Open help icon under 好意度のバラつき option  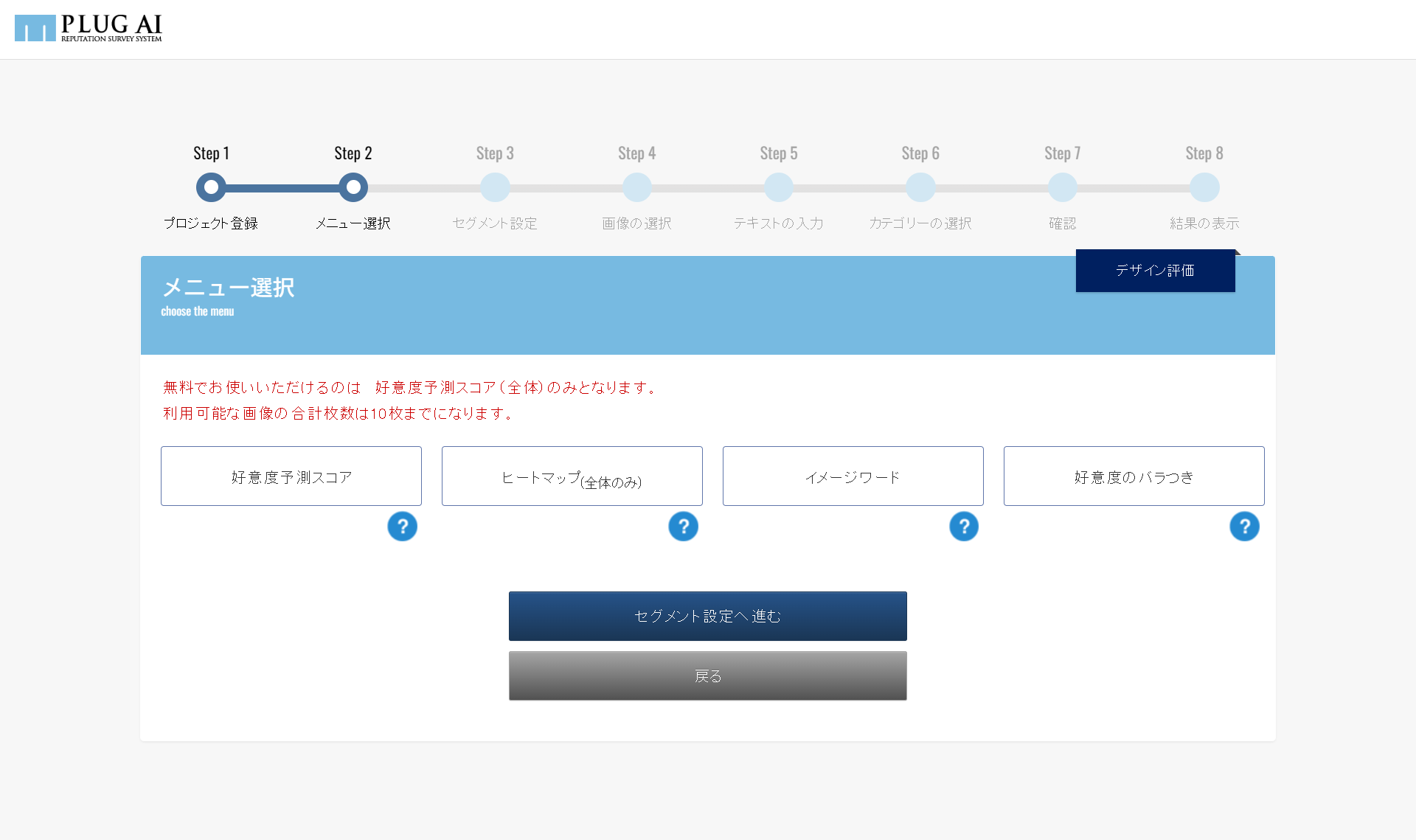coord(1244,527)
